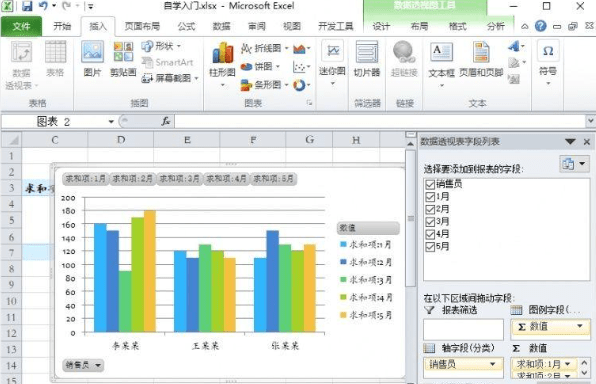The image size is (596, 384).
Task: Open the 销售员 filter dropdown on chart
Action: [x=98, y=365]
